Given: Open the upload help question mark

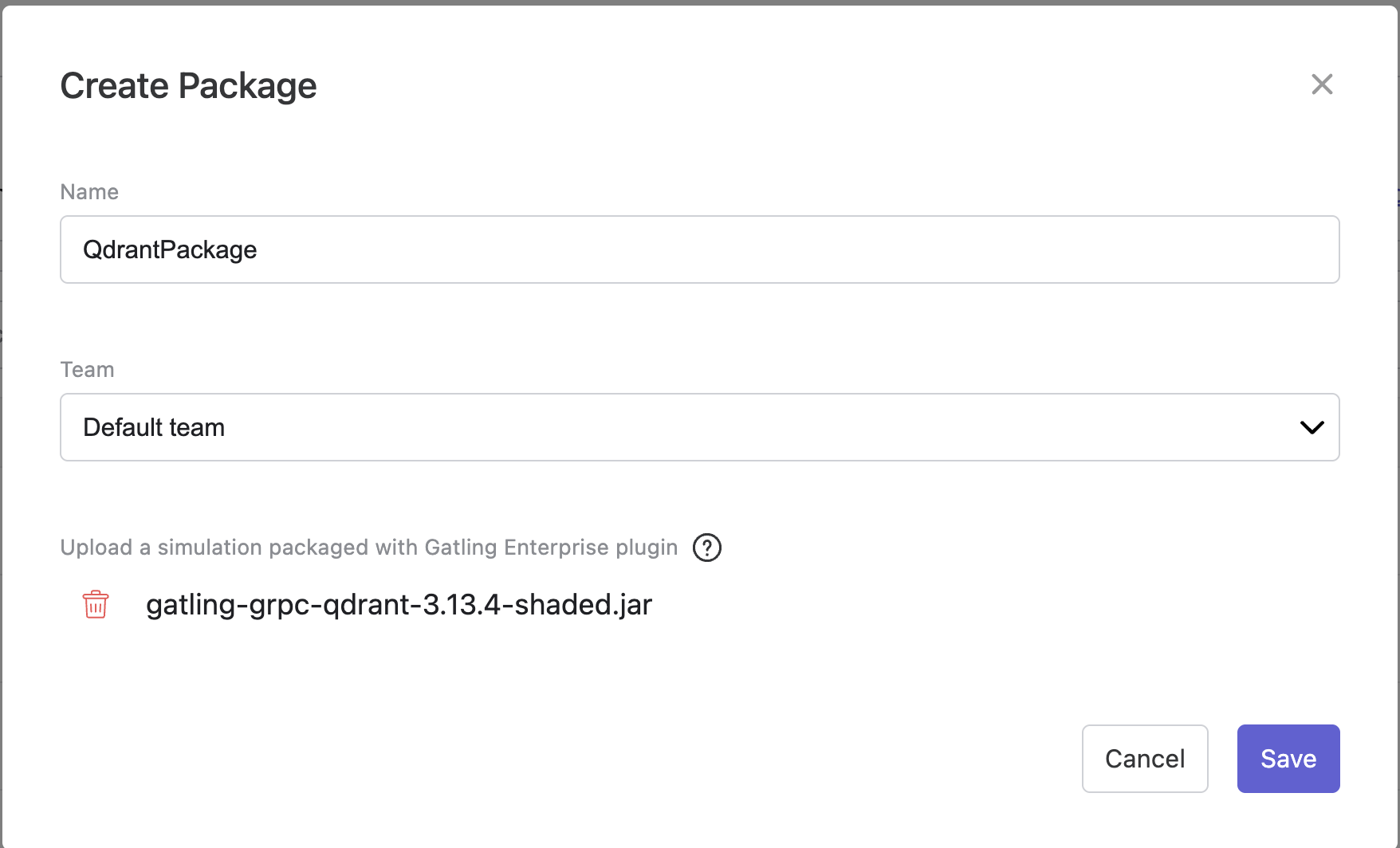Looking at the screenshot, I should point(707,548).
